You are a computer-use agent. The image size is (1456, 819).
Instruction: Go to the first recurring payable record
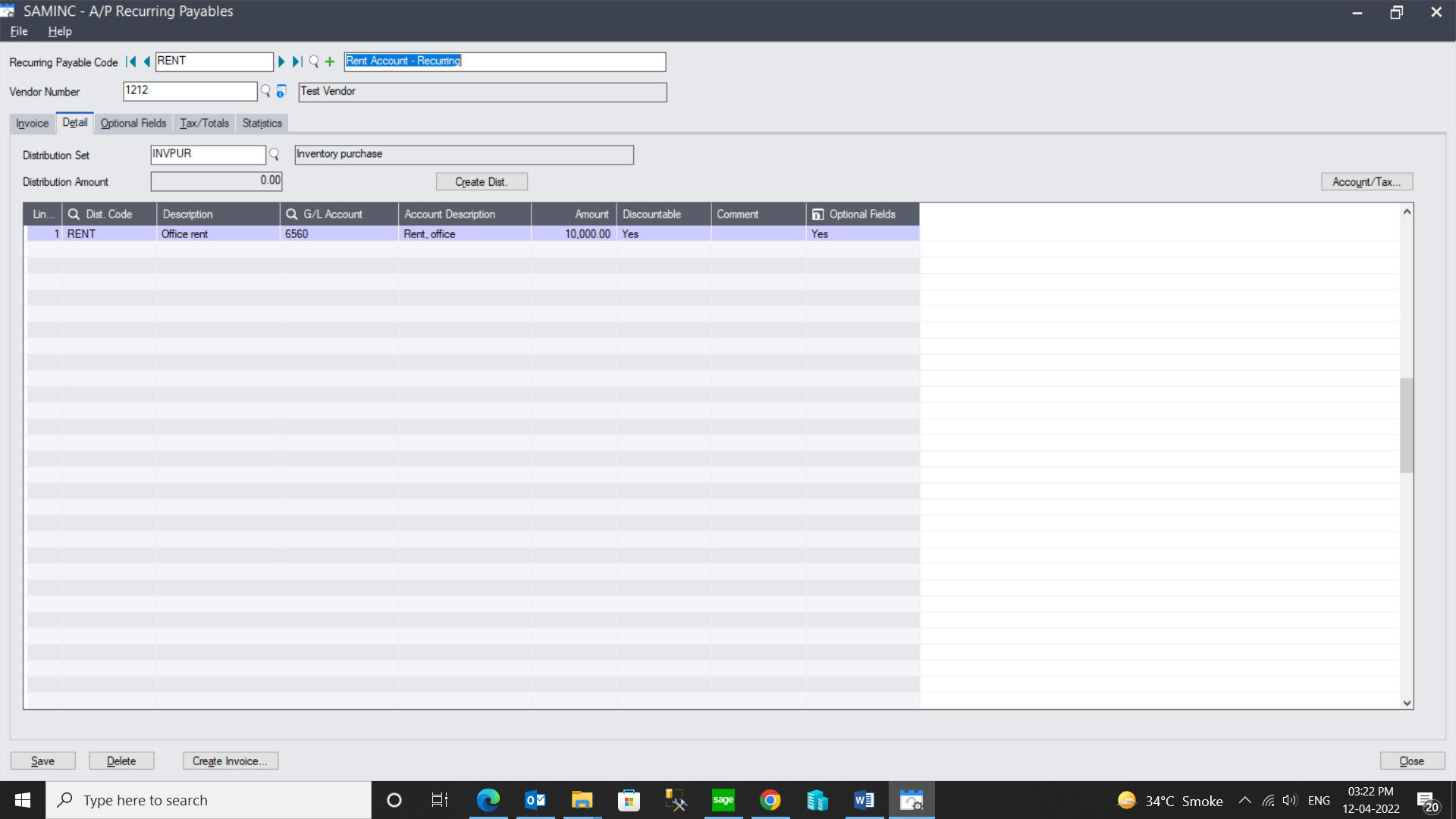[x=130, y=61]
